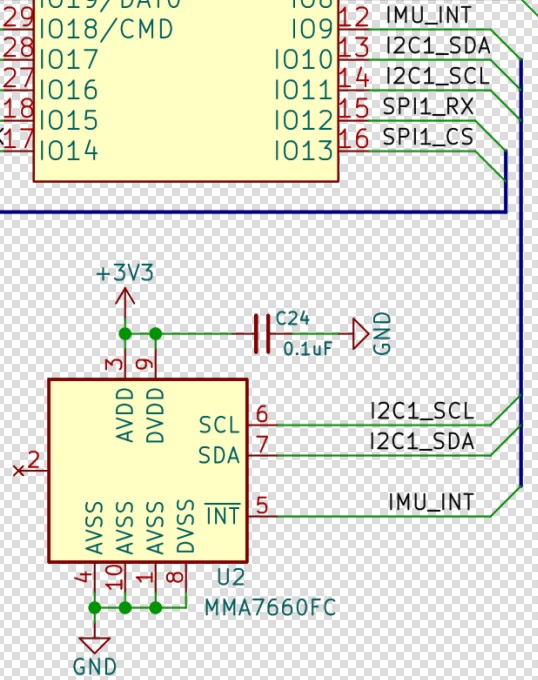Image resolution: width=538 pixels, height=680 pixels.
Task: Select the SPI1_RX net label
Action: [428, 107]
